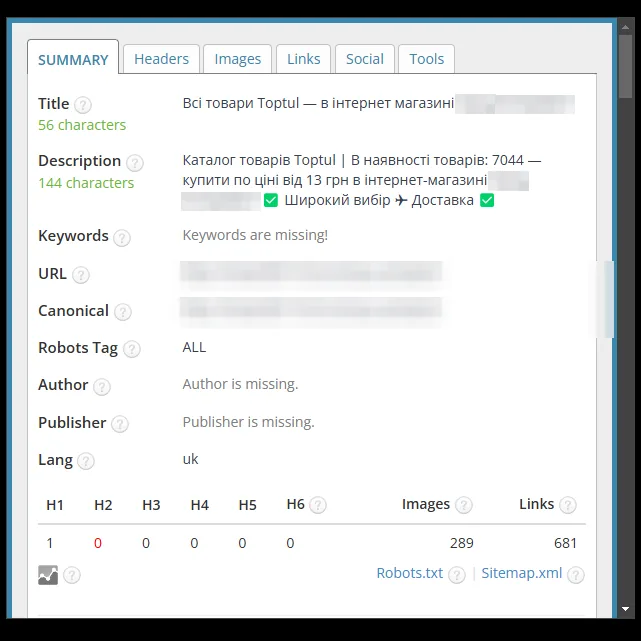
Task: Click the '56 characters' title length text
Action: click(82, 125)
